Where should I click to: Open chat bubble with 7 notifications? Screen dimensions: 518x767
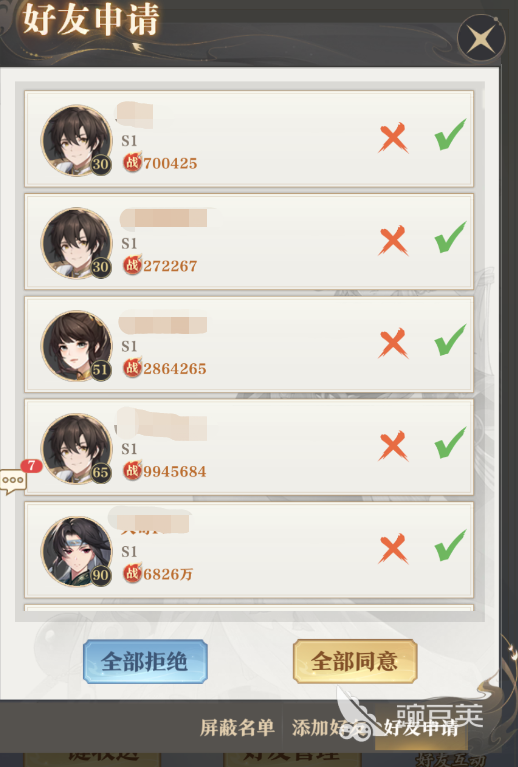pos(13,481)
